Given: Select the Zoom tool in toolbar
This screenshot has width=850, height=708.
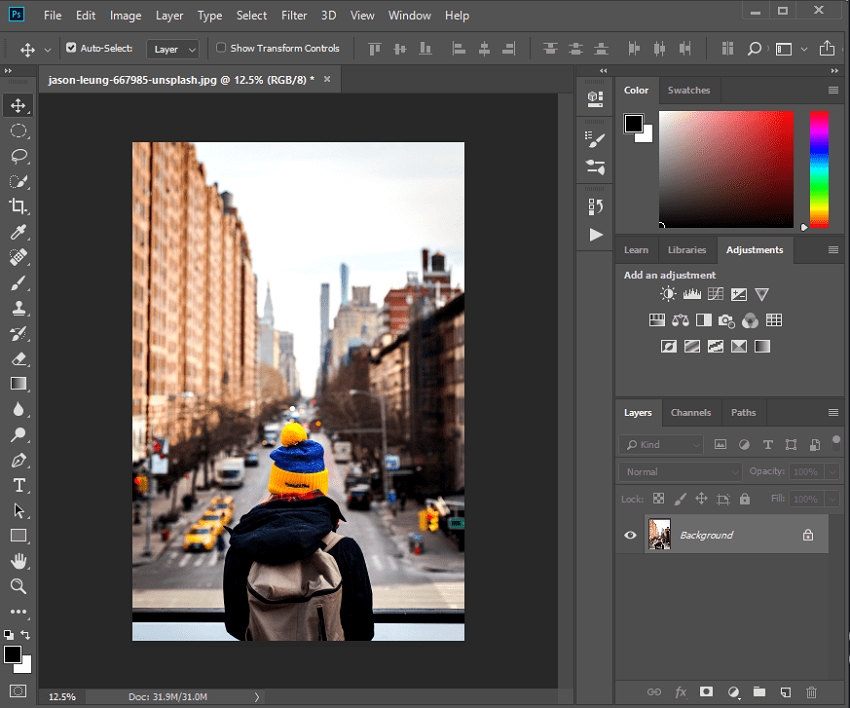Looking at the screenshot, I should click(19, 586).
